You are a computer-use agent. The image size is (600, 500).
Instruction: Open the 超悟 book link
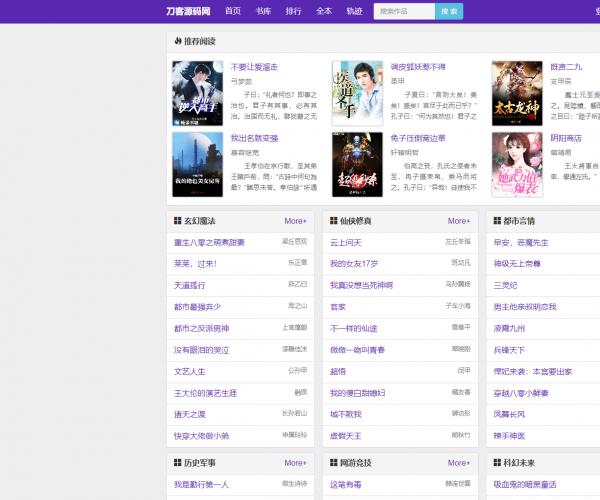click(338, 371)
